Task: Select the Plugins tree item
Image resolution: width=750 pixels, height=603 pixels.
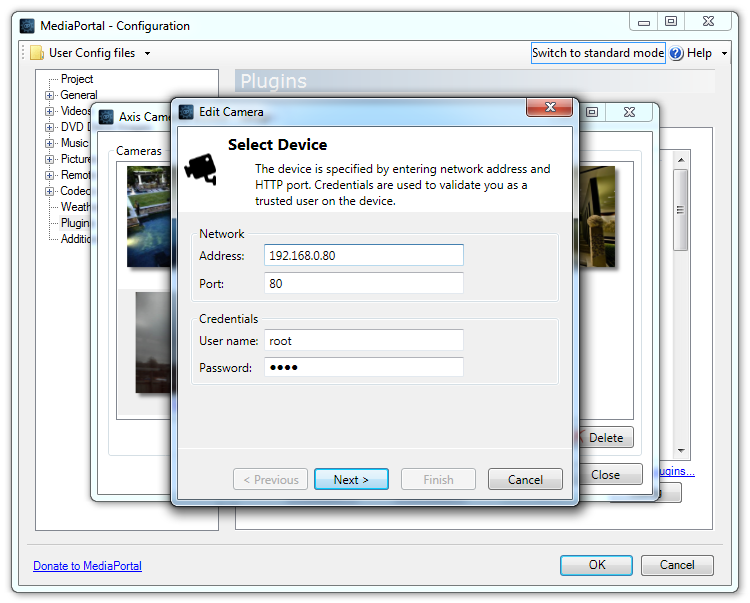Action: pos(75,223)
